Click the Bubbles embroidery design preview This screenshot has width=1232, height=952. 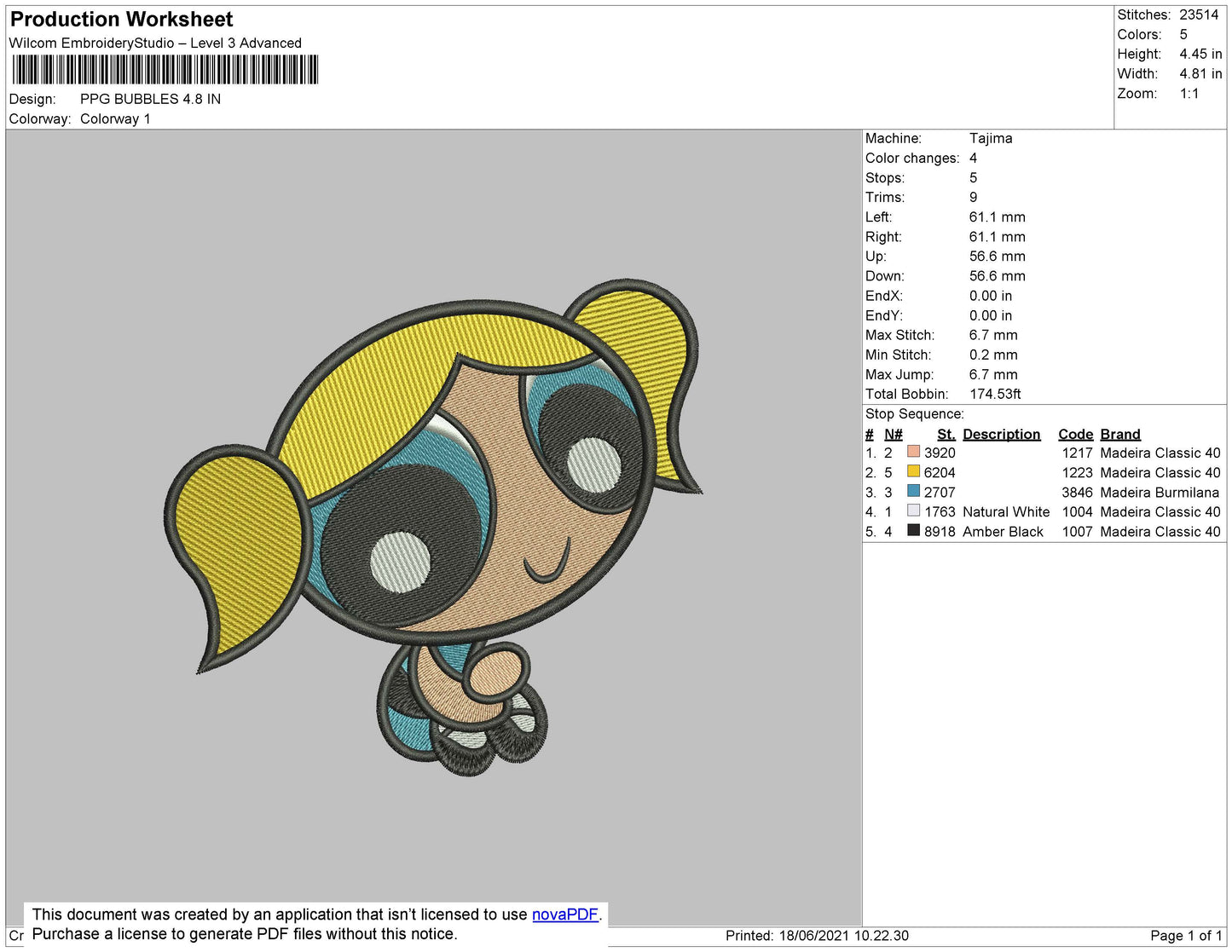click(434, 526)
